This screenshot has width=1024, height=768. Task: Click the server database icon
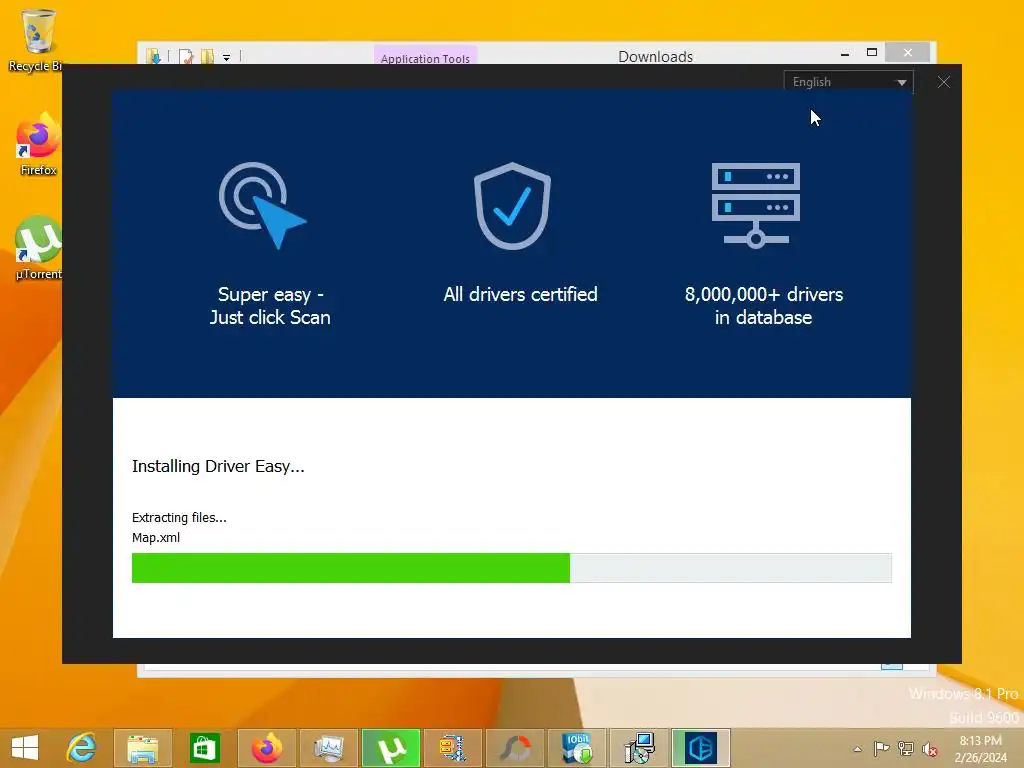pos(756,205)
